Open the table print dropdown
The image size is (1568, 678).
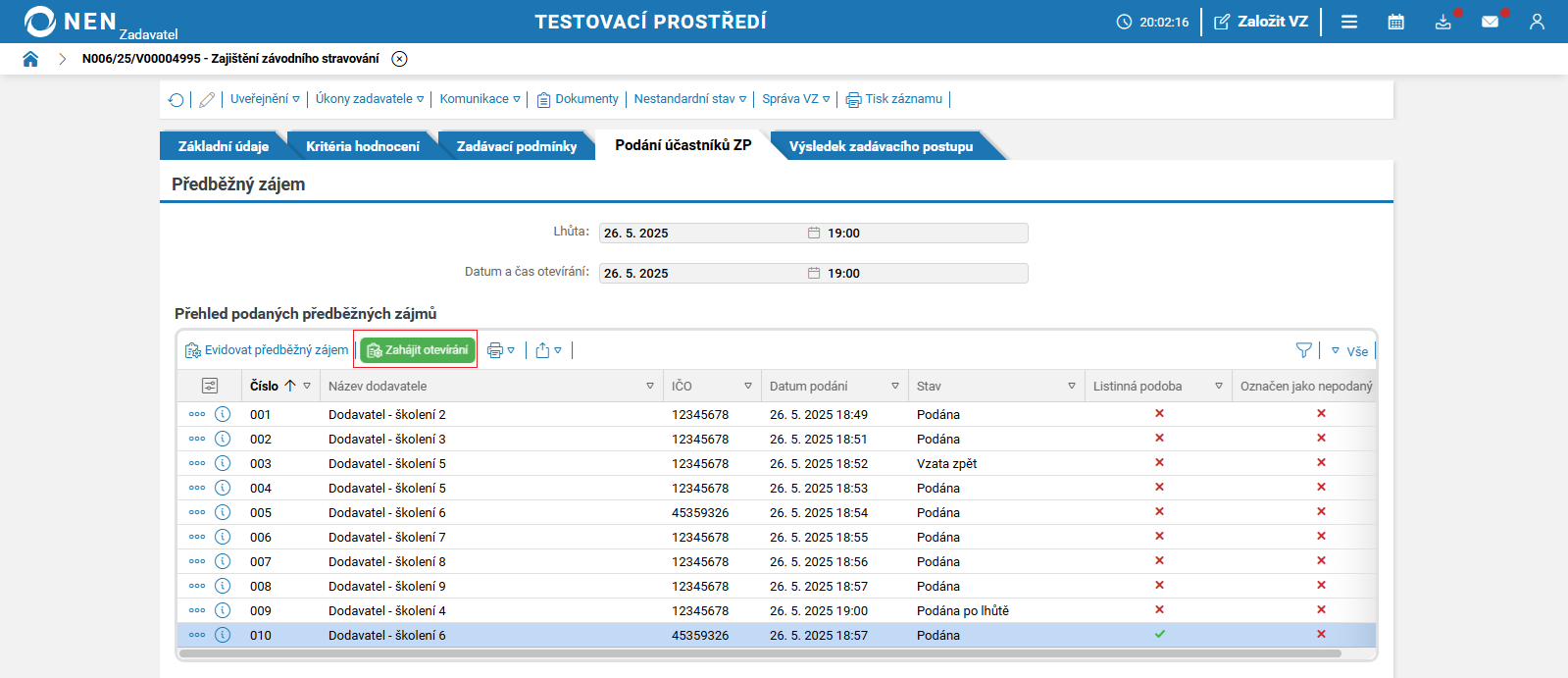(501, 350)
